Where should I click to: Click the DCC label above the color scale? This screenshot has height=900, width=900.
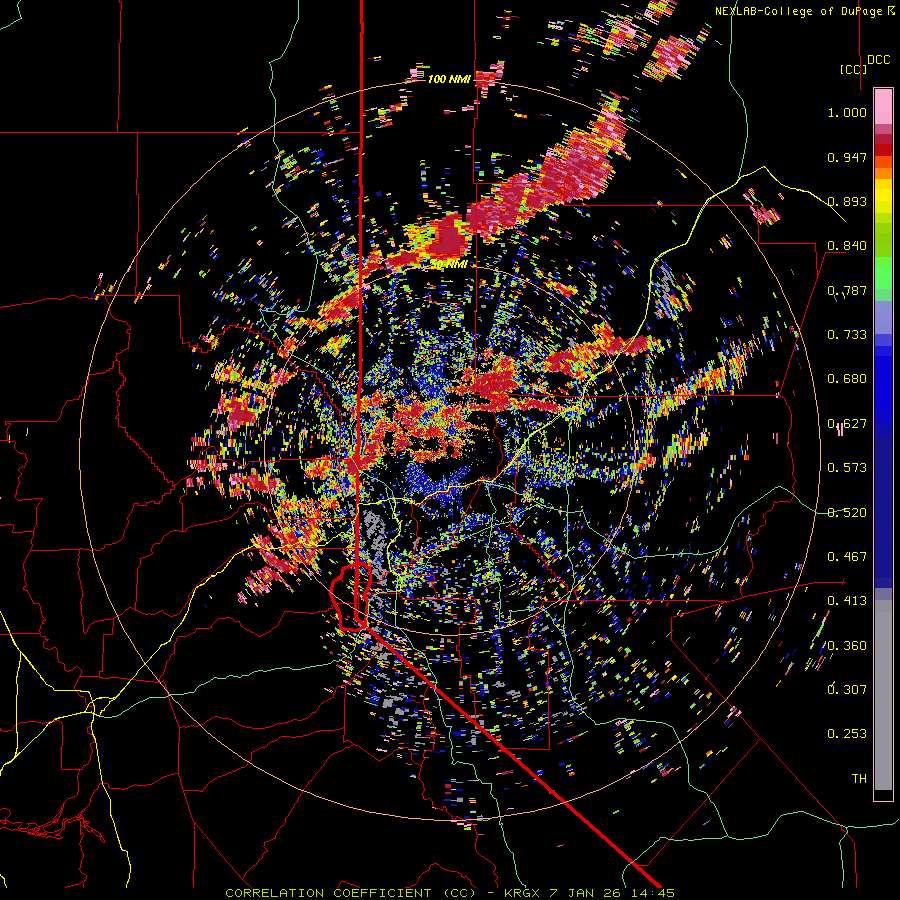point(878,59)
